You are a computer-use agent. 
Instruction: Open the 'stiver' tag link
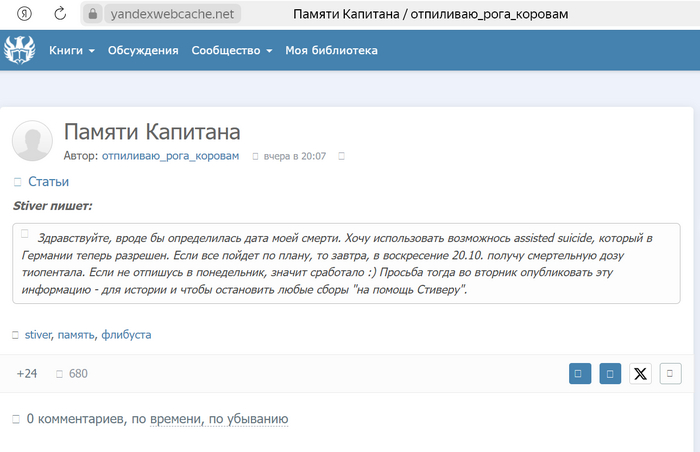pos(38,335)
